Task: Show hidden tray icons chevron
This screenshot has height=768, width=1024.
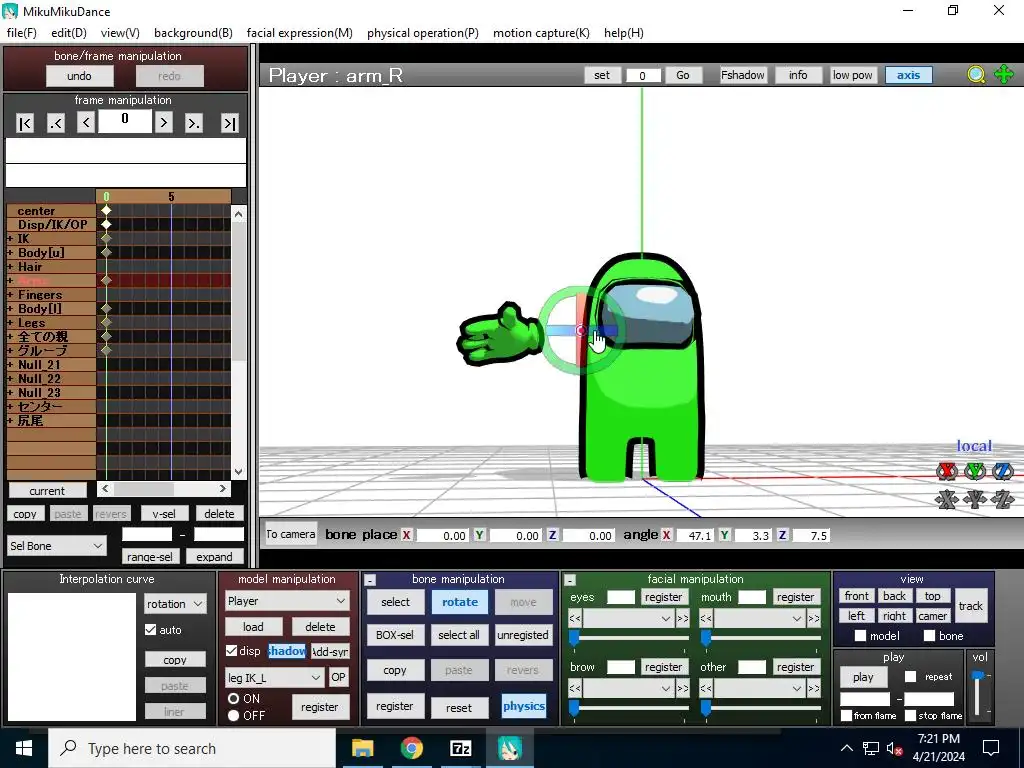Action: tap(846, 748)
